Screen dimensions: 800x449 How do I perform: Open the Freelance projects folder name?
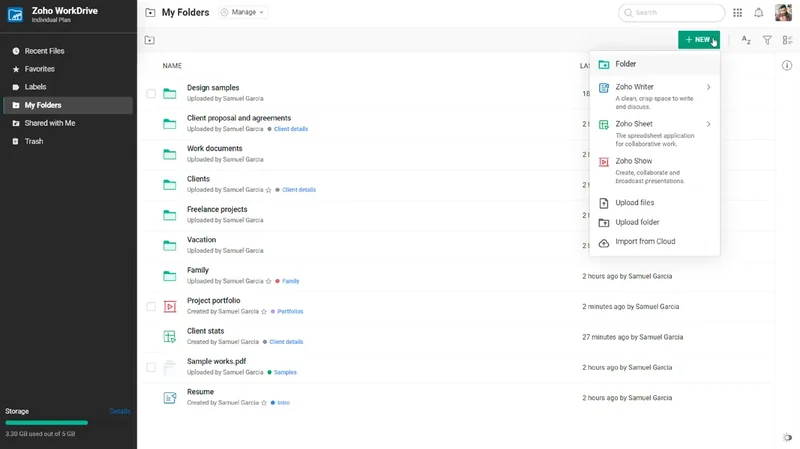pos(217,209)
